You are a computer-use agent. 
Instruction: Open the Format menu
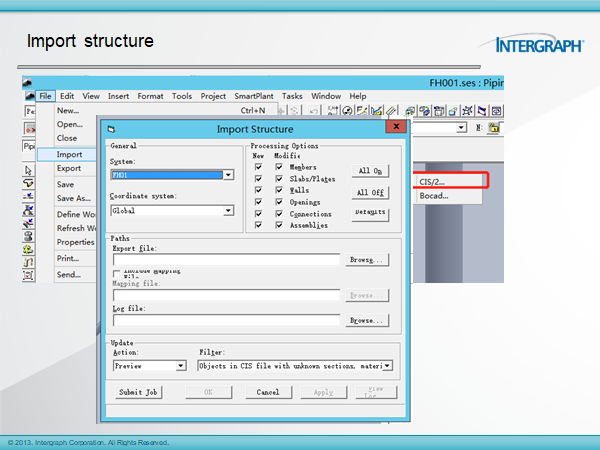pyautogui.click(x=150, y=96)
